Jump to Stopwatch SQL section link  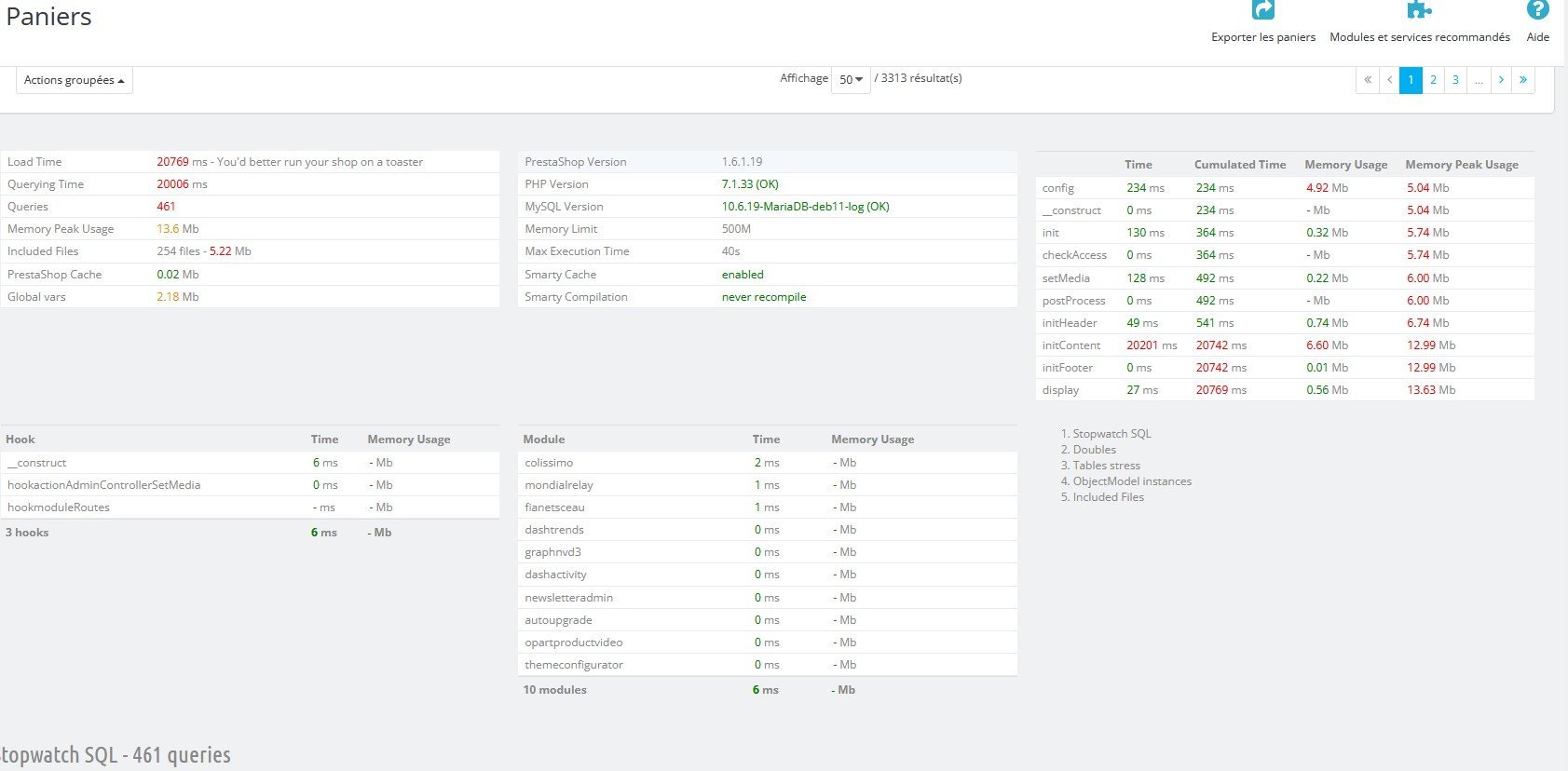tap(1111, 434)
